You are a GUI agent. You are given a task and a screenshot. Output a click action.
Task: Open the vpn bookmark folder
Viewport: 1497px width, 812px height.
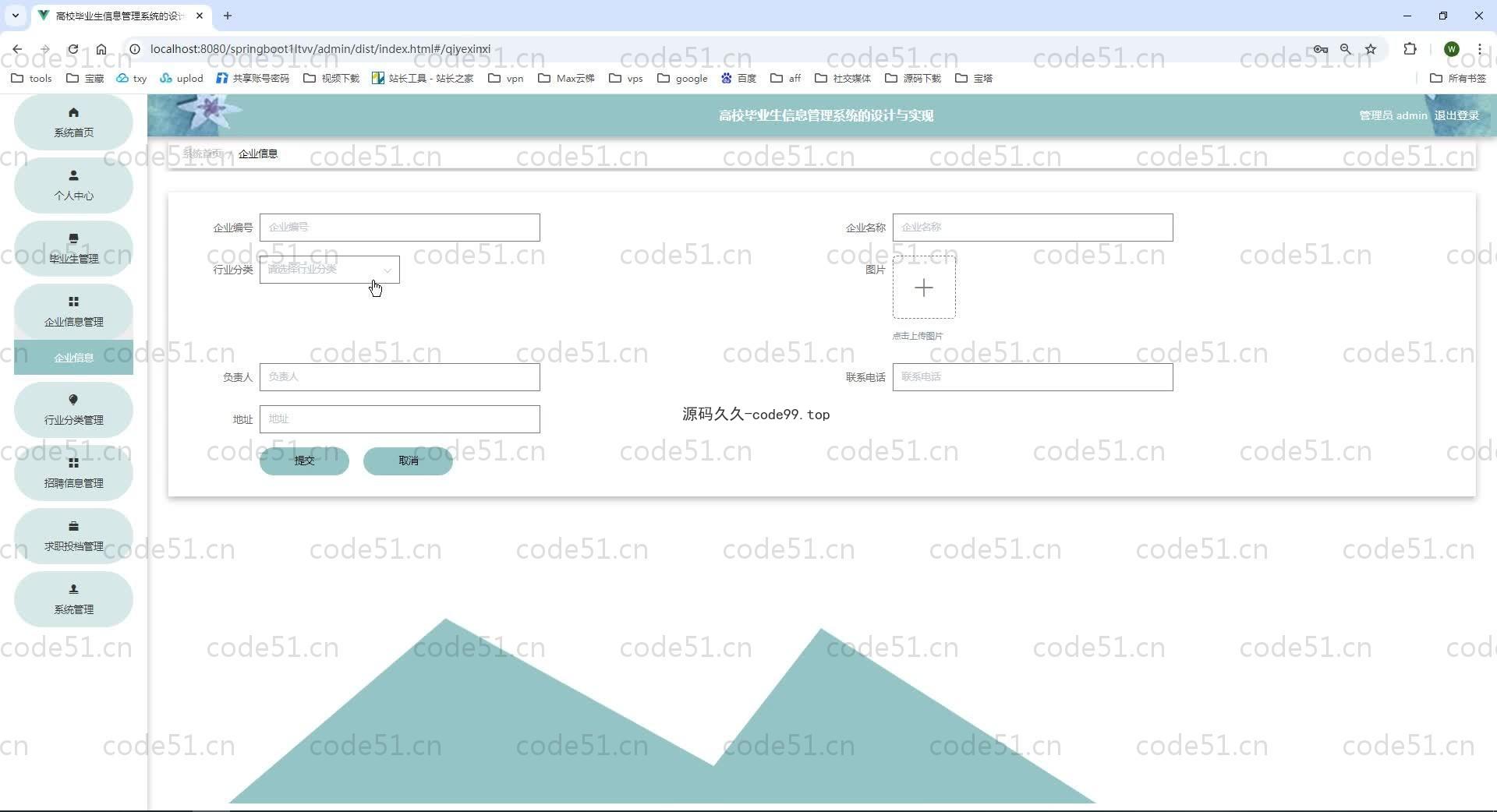pos(506,78)
